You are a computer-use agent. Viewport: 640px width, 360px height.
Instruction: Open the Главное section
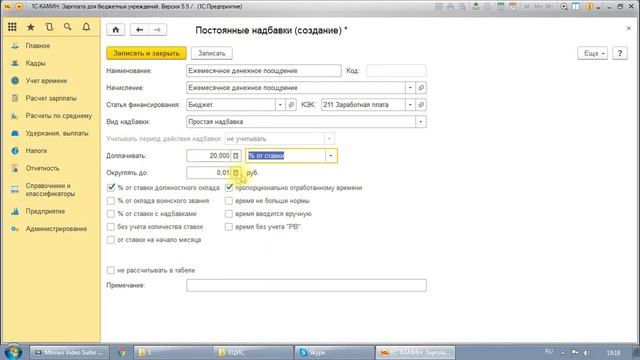tap(38, 46)
